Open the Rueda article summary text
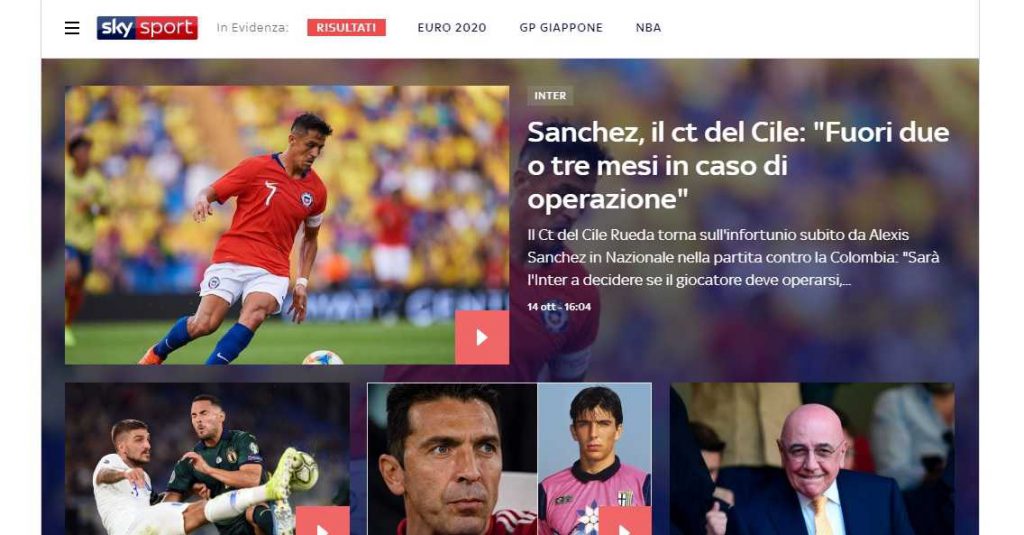 (x=733, y=257)
